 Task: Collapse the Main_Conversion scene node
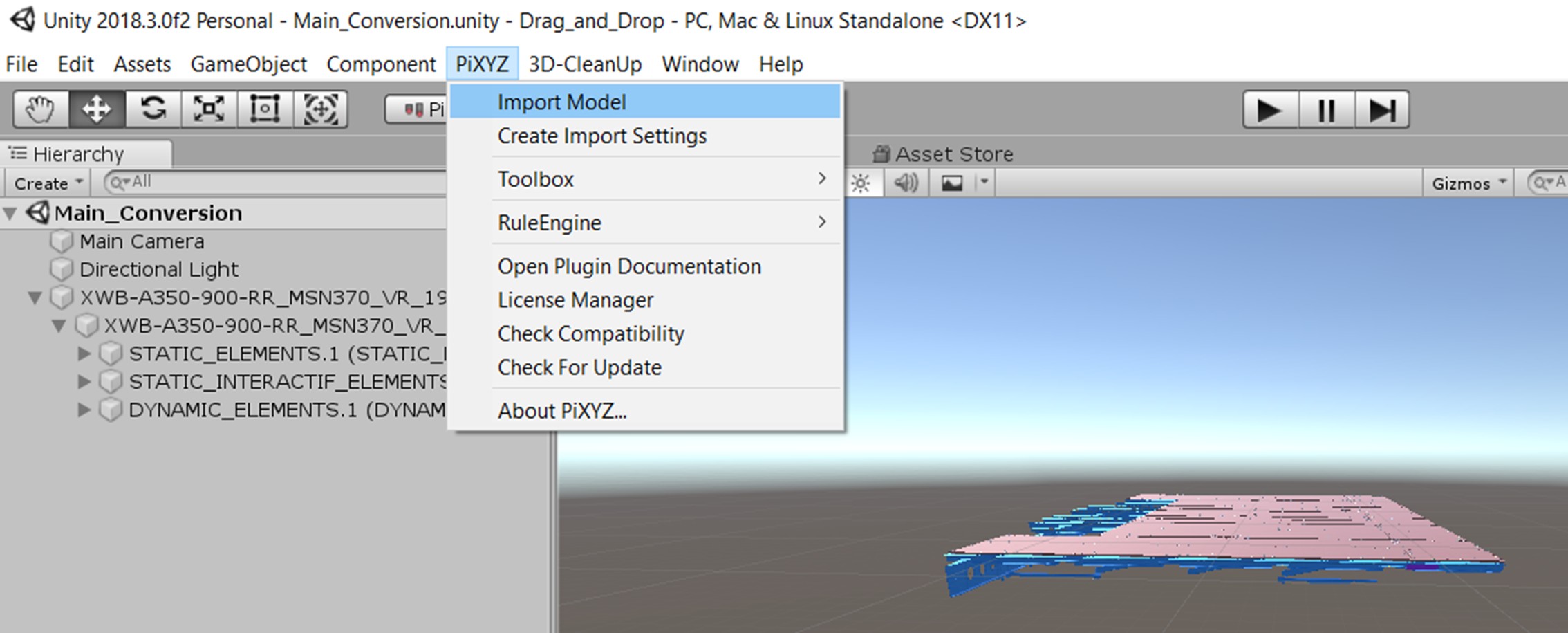(x=10, y=214)
